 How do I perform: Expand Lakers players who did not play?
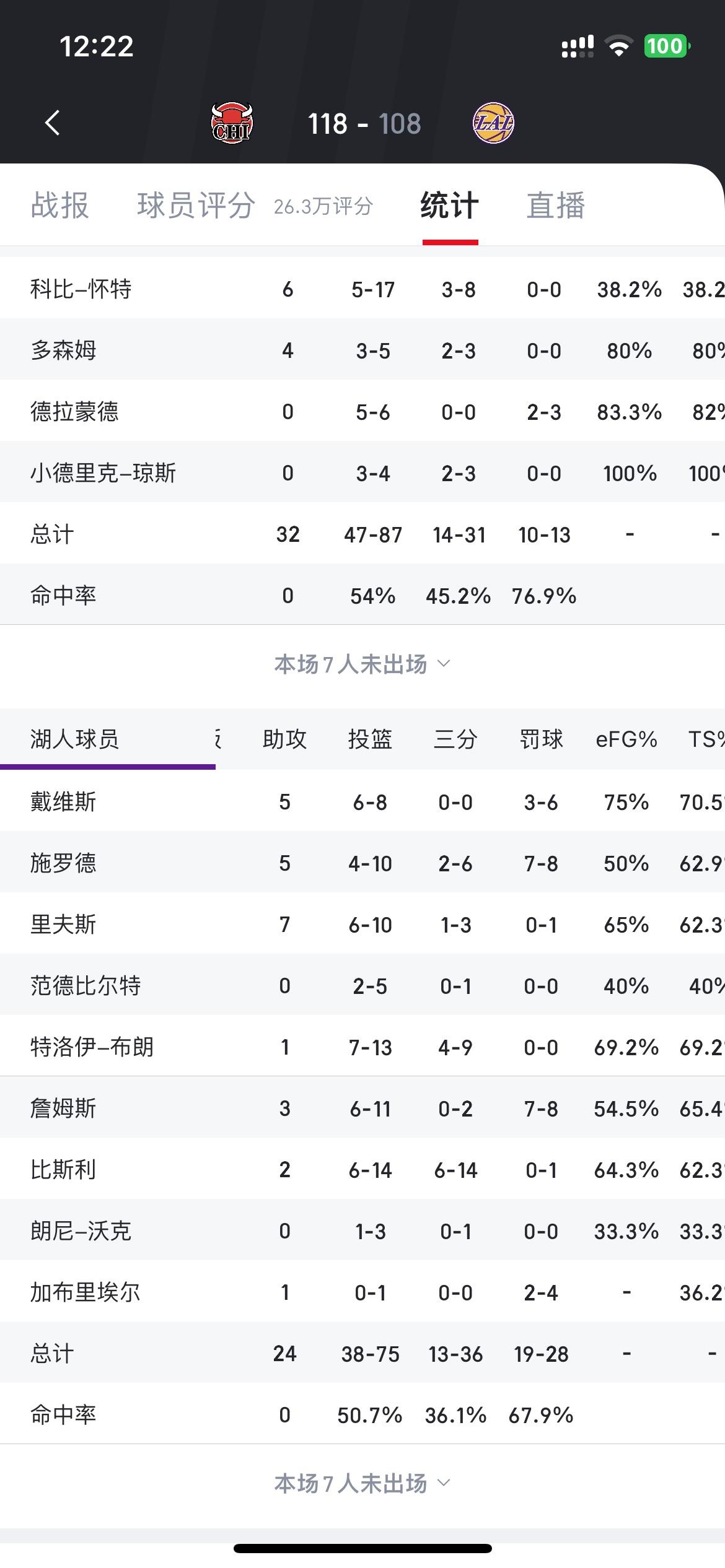tap(362, 1484)
